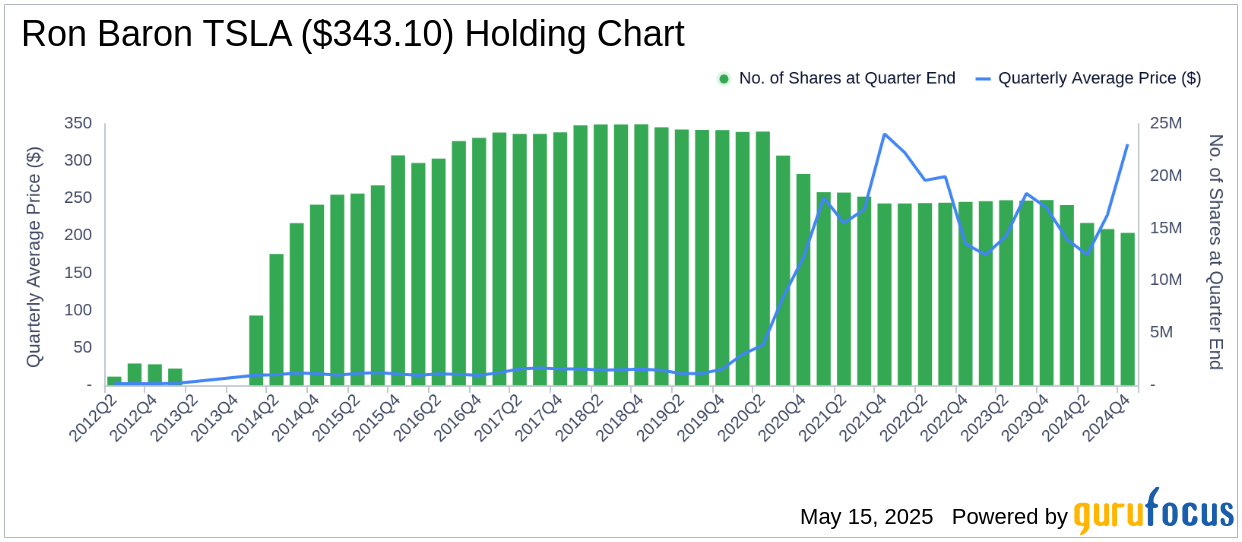Click the '150' tick on price axis
Viewport: 1242px width, 542px height.
(78, 273)
